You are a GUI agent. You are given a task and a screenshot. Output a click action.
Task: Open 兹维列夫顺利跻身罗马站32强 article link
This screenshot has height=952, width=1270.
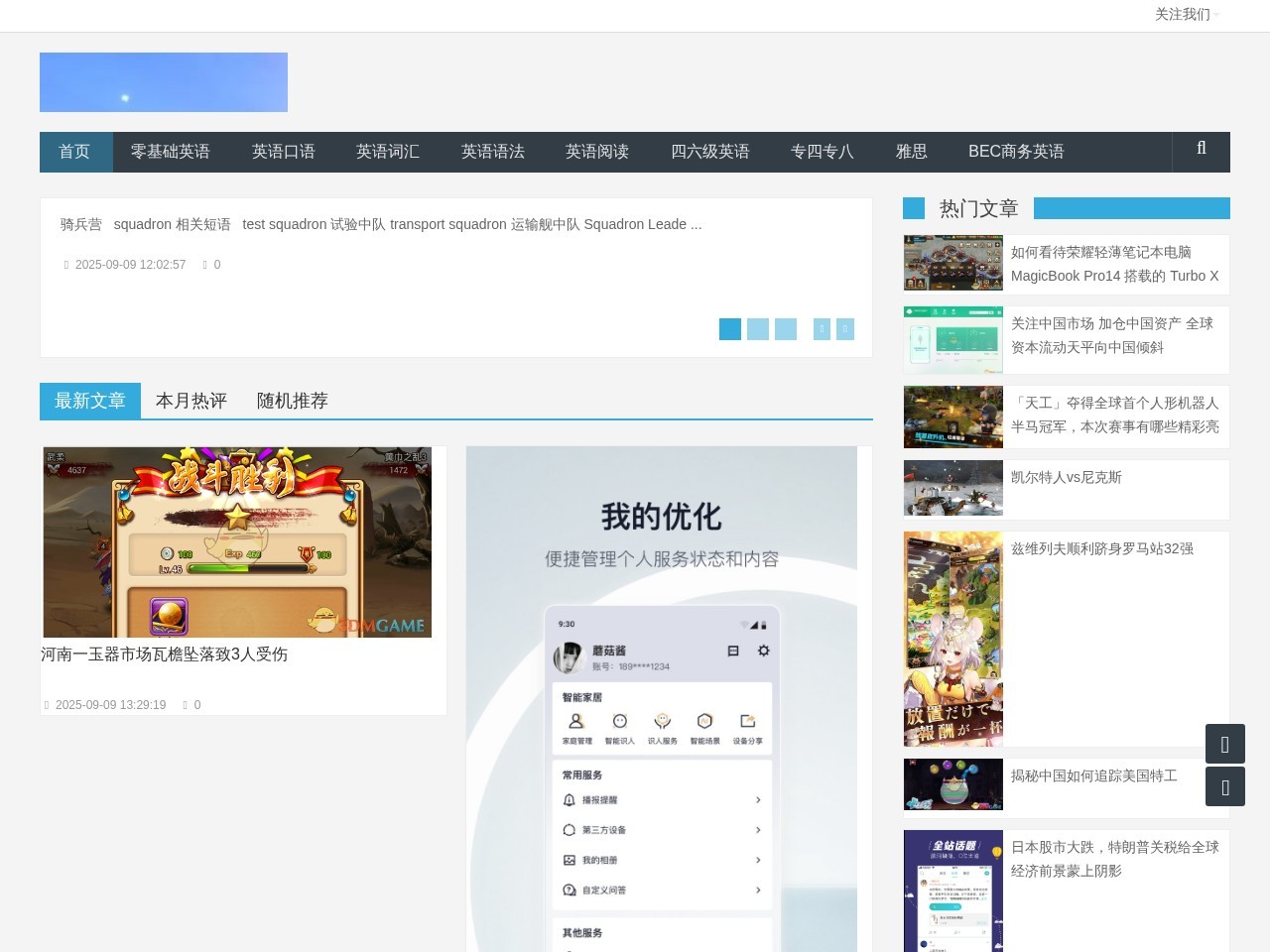coord(1102,548)
